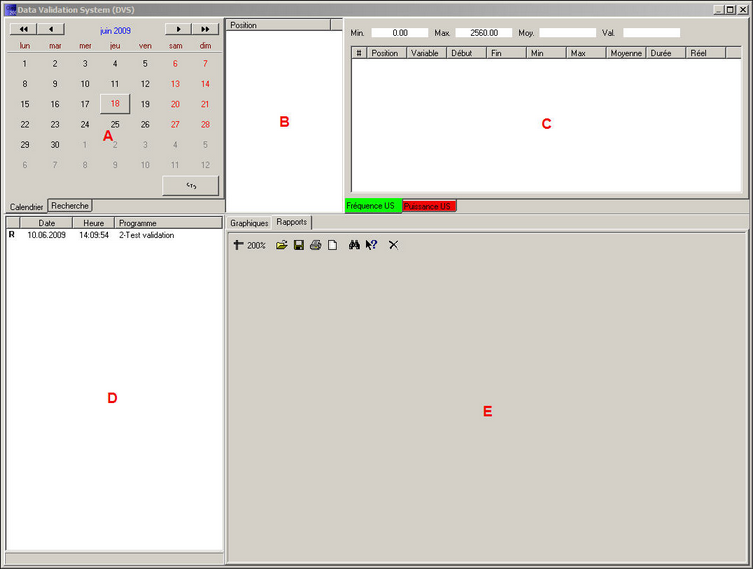Click the DVS application title bar icon

click(11, 10)
